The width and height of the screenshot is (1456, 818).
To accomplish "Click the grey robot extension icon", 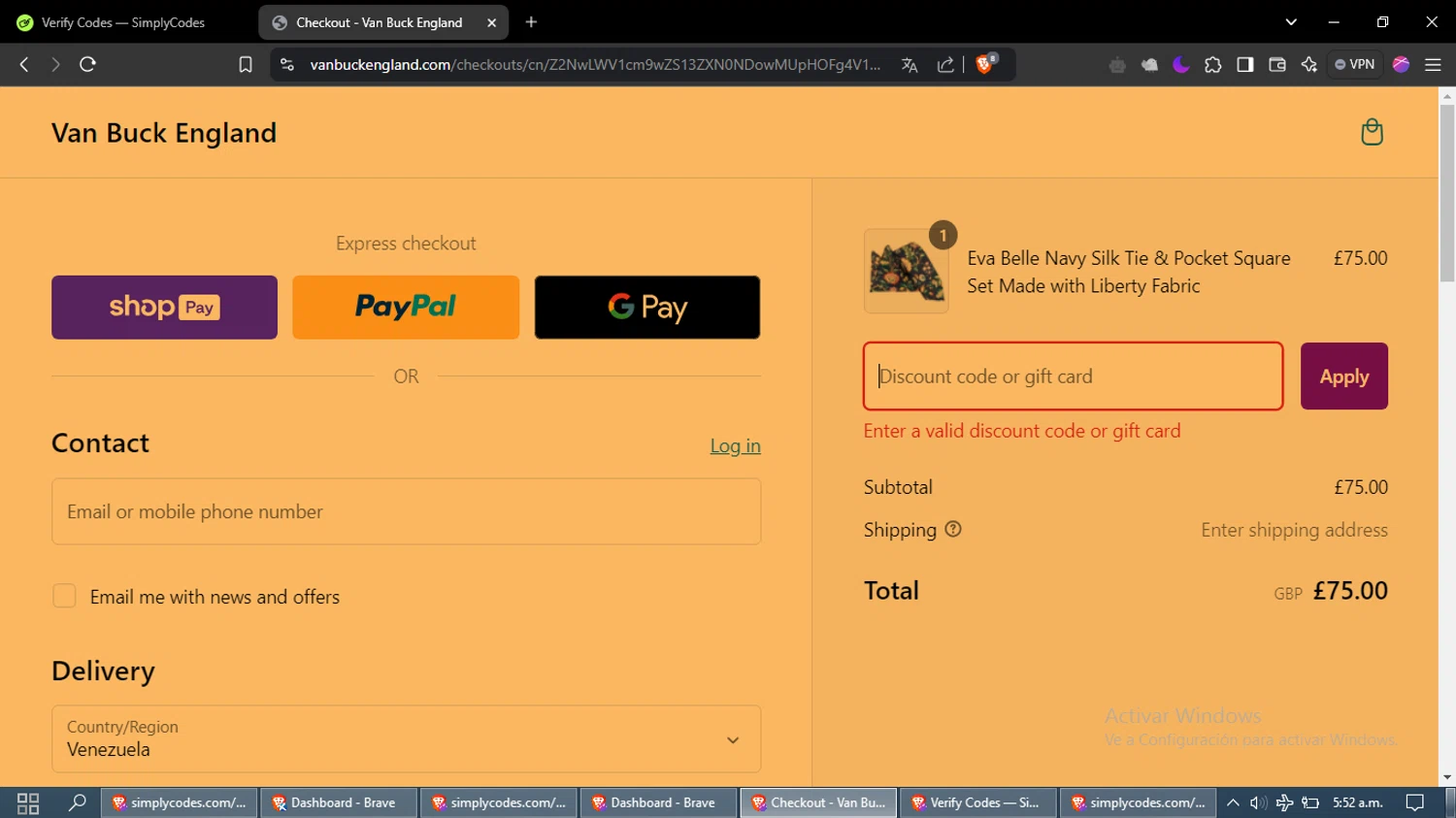I will click(1117, 65).
